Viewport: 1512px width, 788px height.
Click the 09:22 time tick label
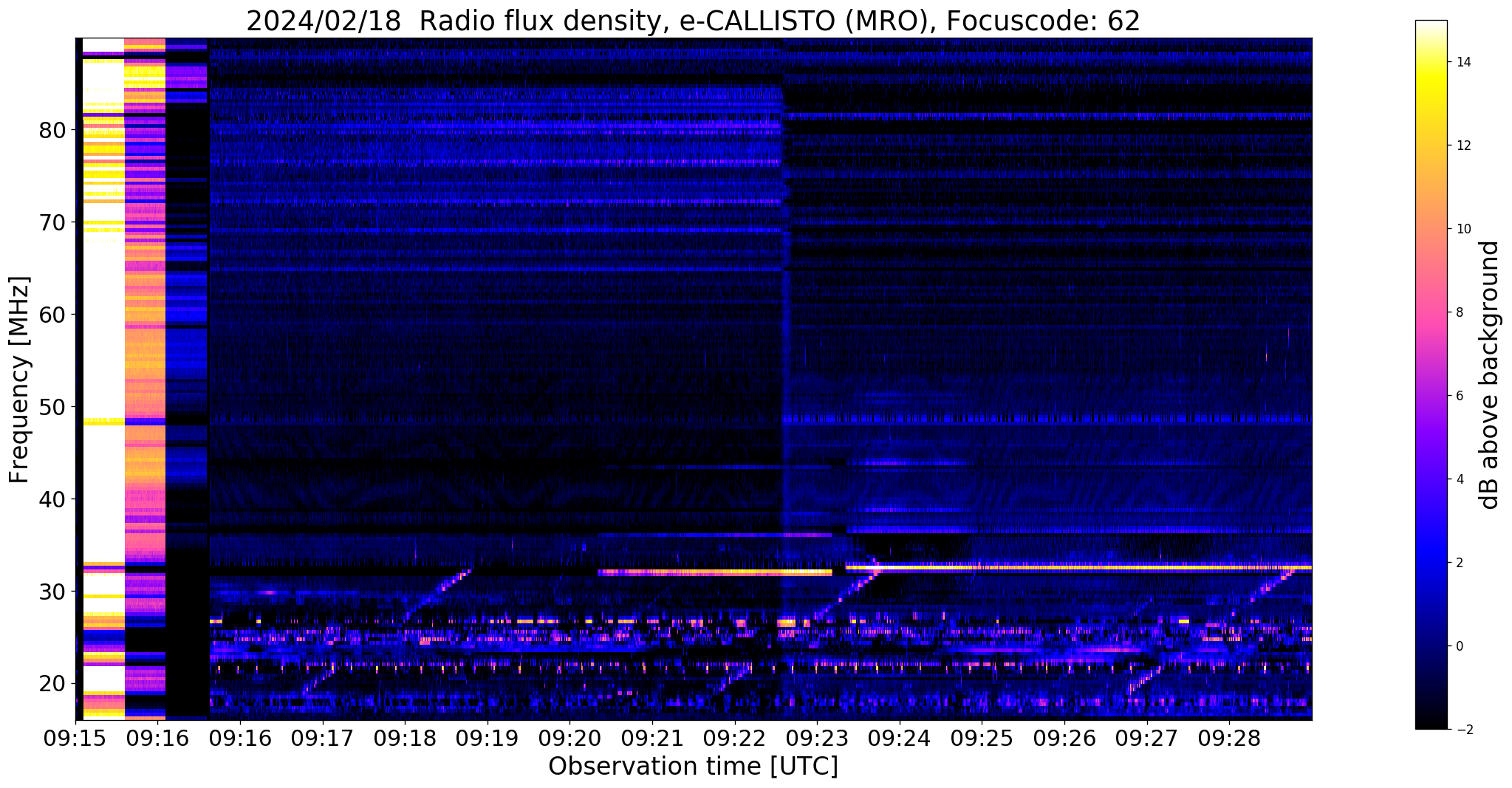734,738
